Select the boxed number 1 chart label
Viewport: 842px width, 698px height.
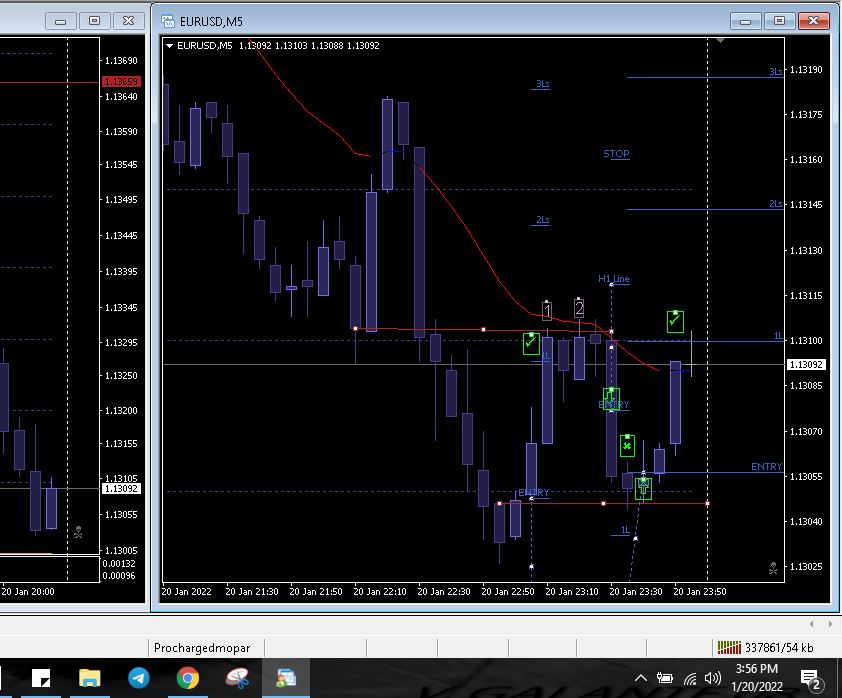547,310
